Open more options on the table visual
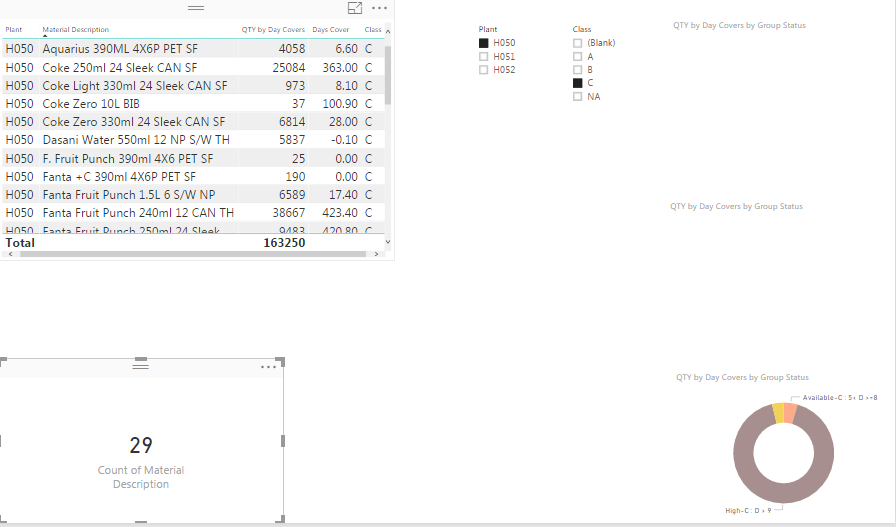896x527 pixels. pyautogui.click(x=379, y=8)
